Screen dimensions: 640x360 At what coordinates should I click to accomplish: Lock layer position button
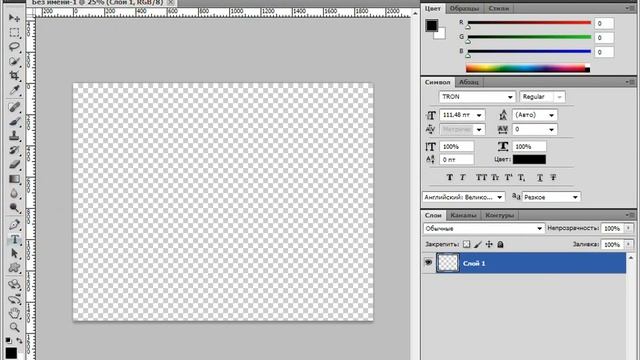coord(489,244)
